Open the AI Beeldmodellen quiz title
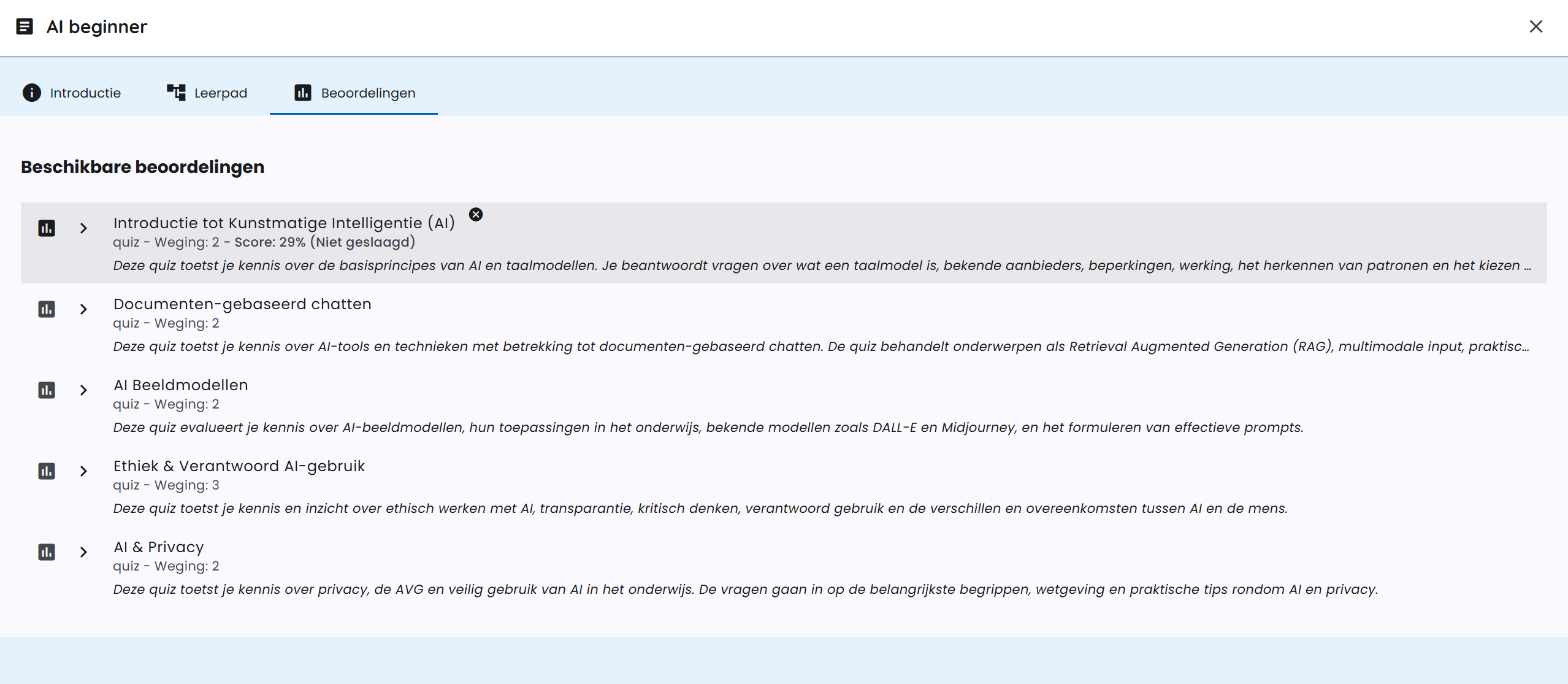This screenshot has height=684, width=1568. [x=181, y=385]
